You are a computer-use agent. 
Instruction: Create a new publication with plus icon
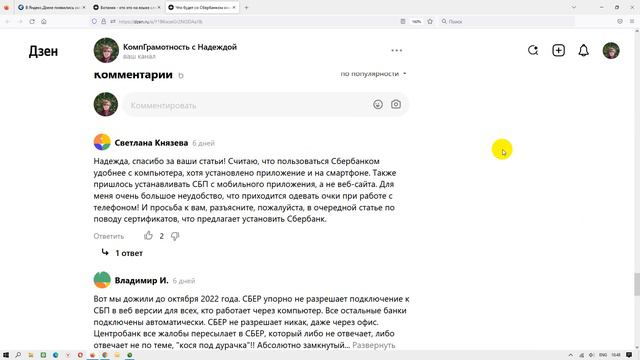coord(558,50)
